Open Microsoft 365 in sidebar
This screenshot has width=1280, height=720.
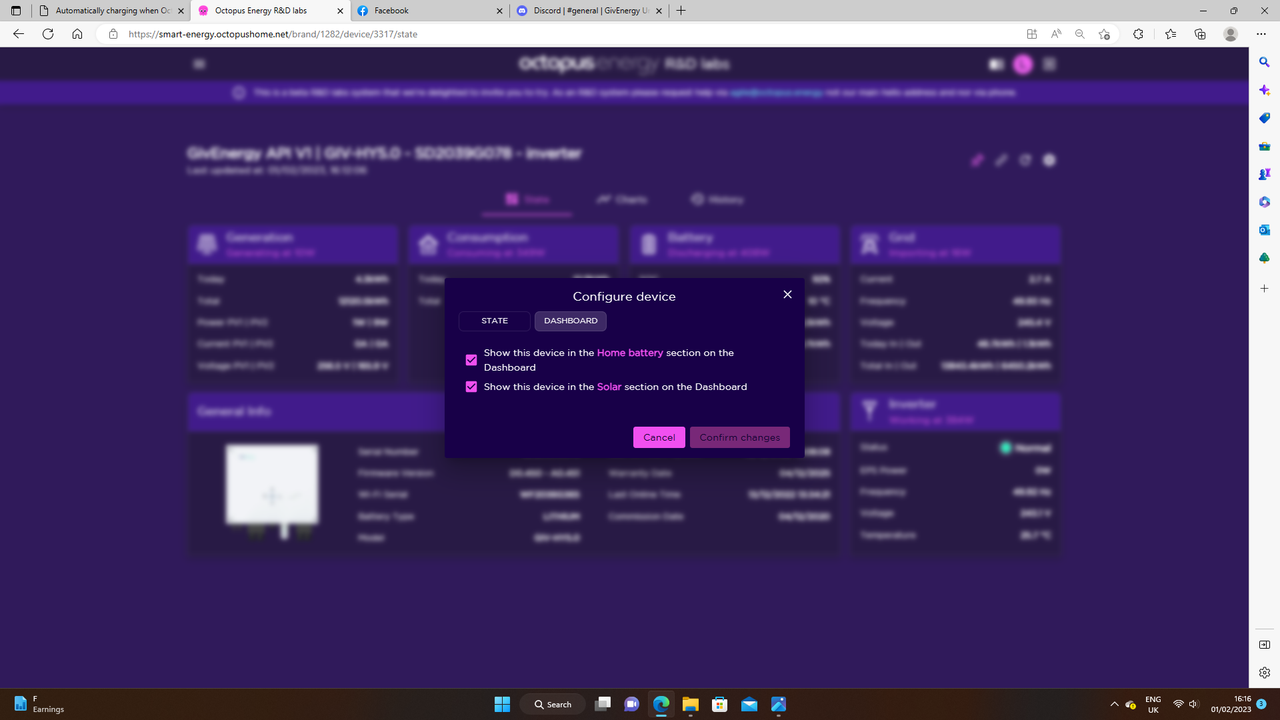pyautogui.click(x=1264, y=202)
